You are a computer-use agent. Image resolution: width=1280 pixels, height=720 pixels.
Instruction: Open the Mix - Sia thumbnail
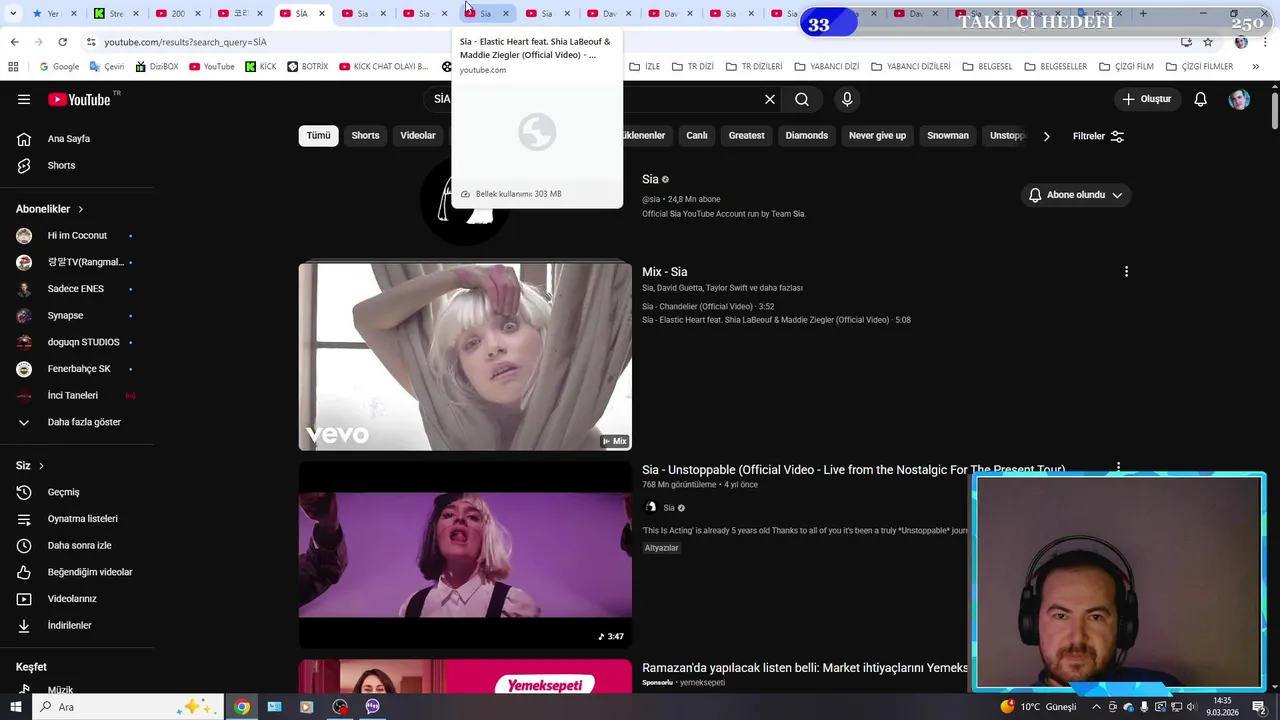tap(465, 356)
